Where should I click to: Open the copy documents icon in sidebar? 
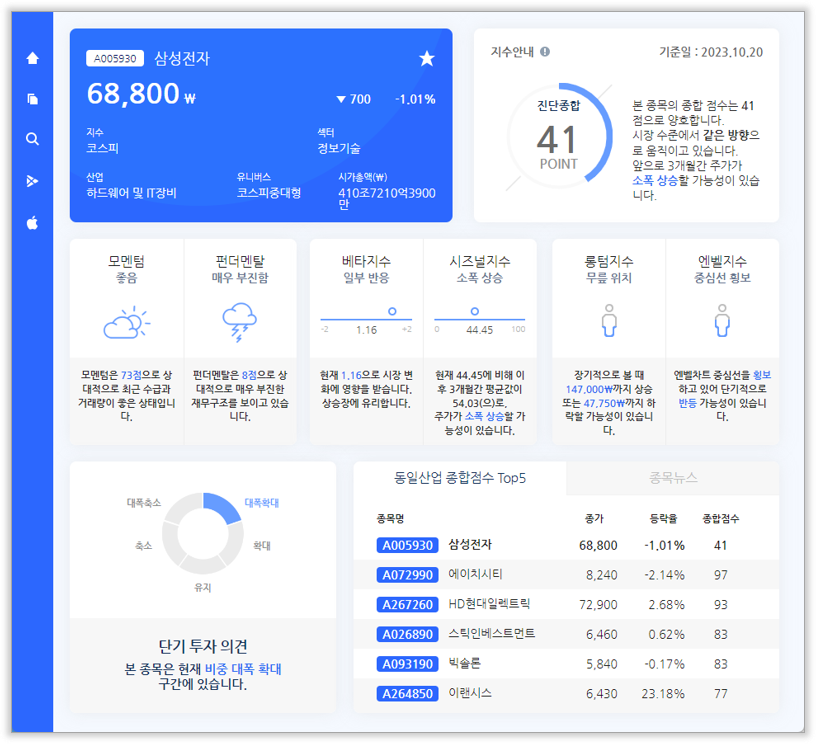point(32,99)
